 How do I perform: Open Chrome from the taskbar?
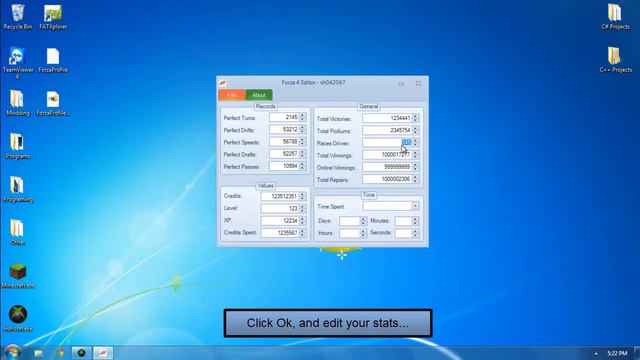[x=60, y=353]
